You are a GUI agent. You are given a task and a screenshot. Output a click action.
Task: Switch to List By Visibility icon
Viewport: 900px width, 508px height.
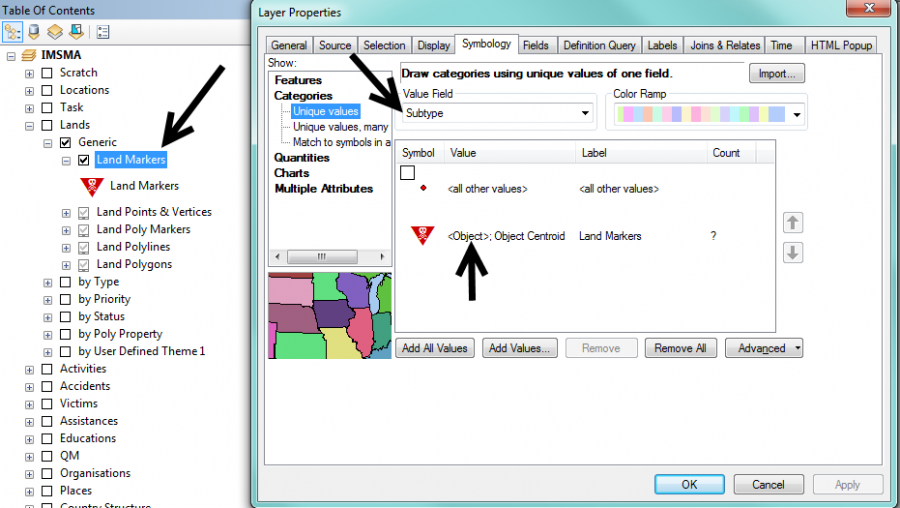(x=54, y=31)
